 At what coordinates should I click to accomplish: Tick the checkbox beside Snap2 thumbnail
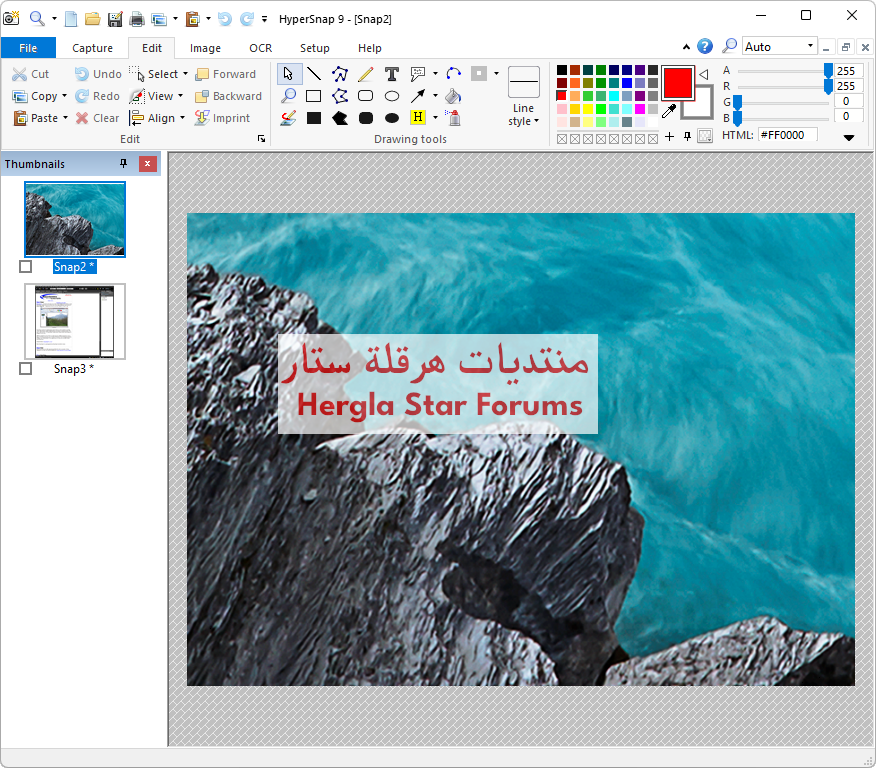pos(26,266)
